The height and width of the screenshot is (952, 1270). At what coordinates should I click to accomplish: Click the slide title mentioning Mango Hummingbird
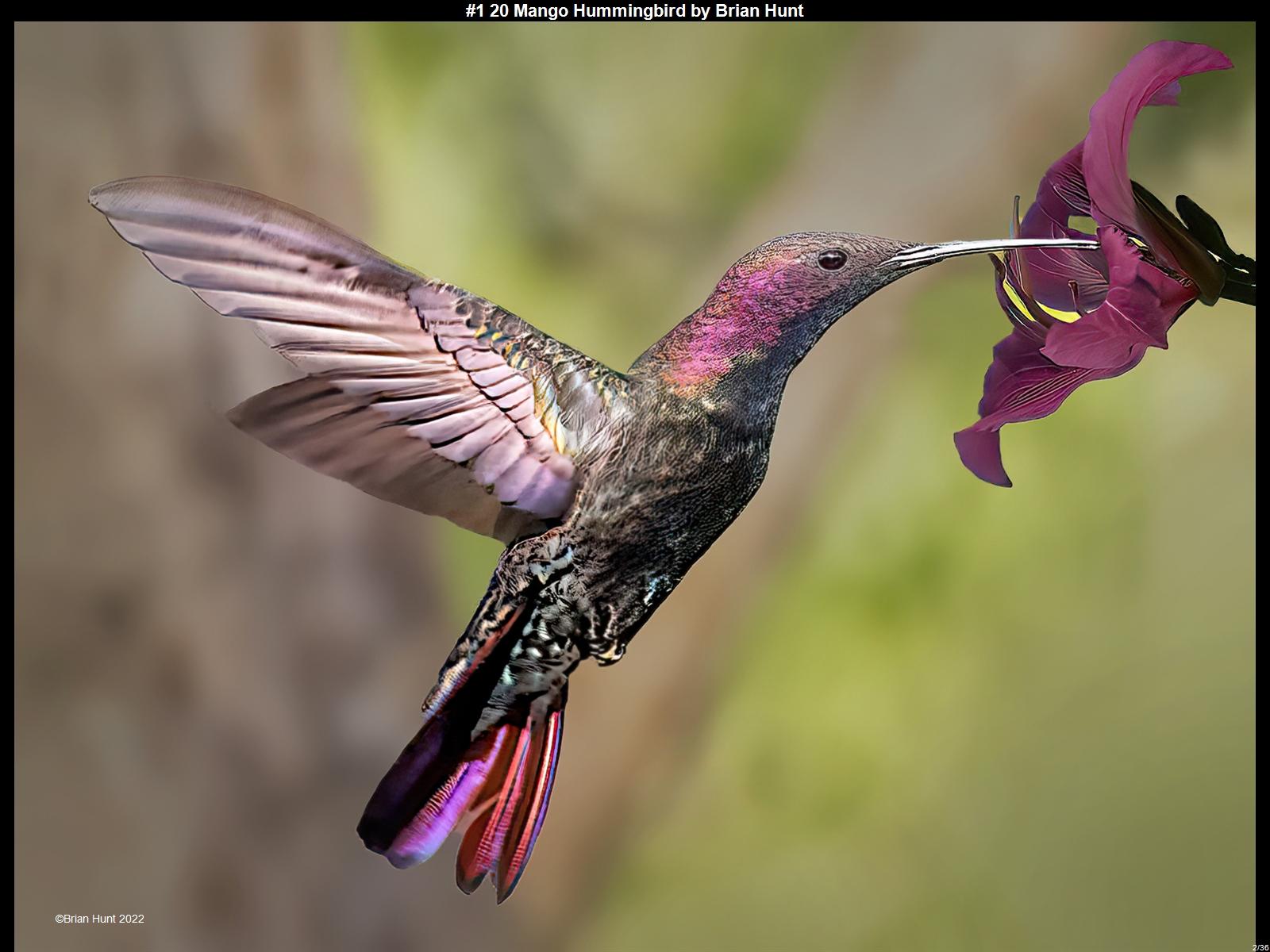634,10
